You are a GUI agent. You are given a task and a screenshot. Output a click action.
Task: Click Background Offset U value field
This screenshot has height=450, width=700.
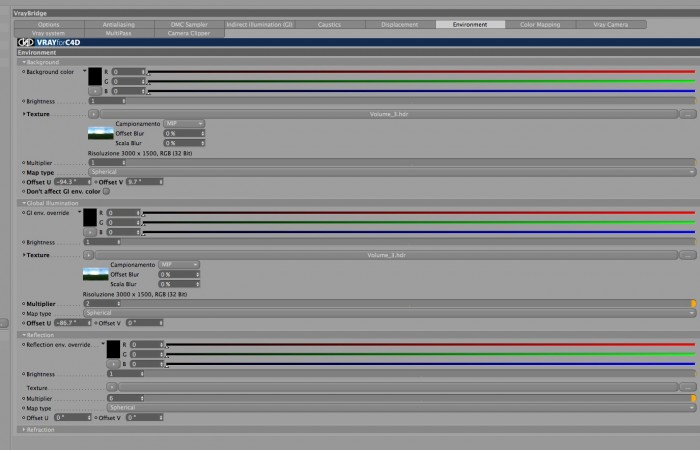(x=73, y=182)
